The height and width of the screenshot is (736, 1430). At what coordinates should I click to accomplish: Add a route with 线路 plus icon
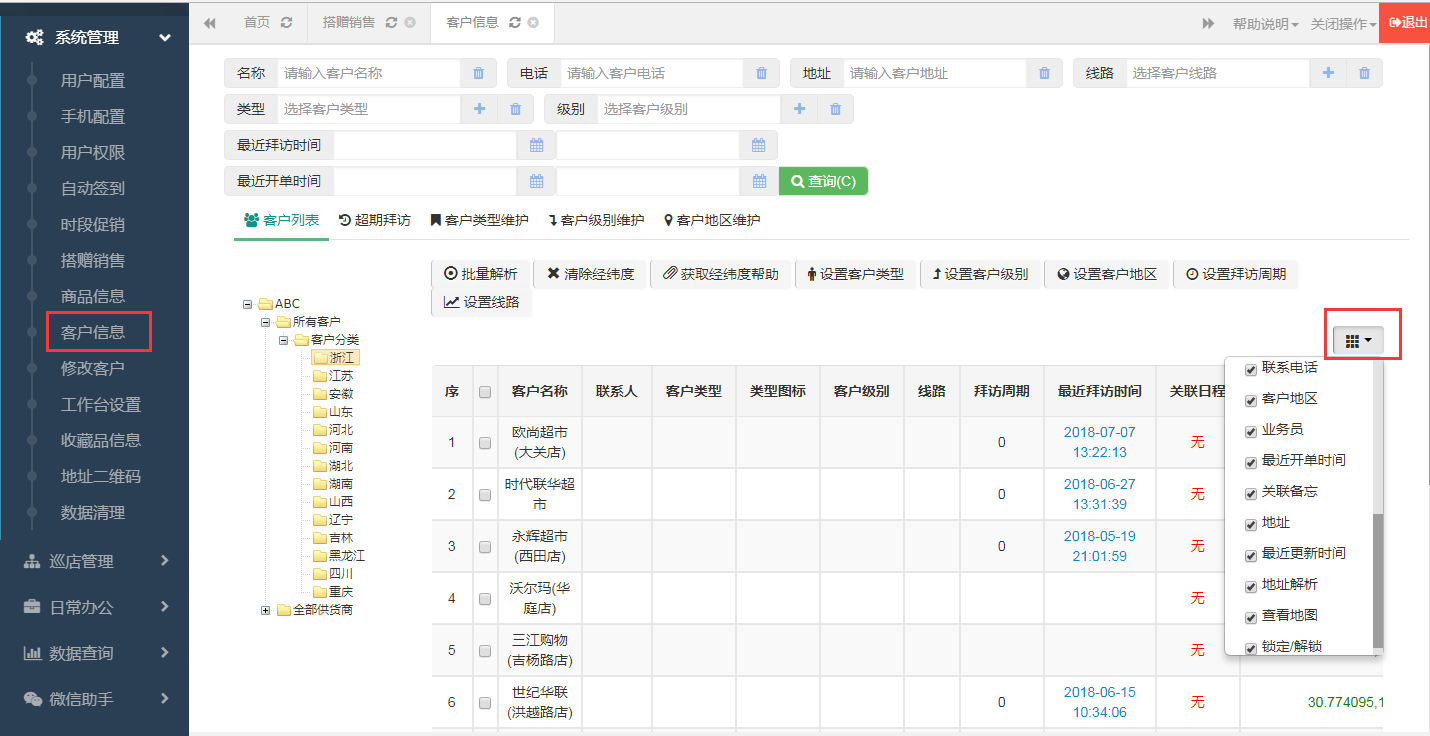pyautogui.click(x=1328, y=73)
